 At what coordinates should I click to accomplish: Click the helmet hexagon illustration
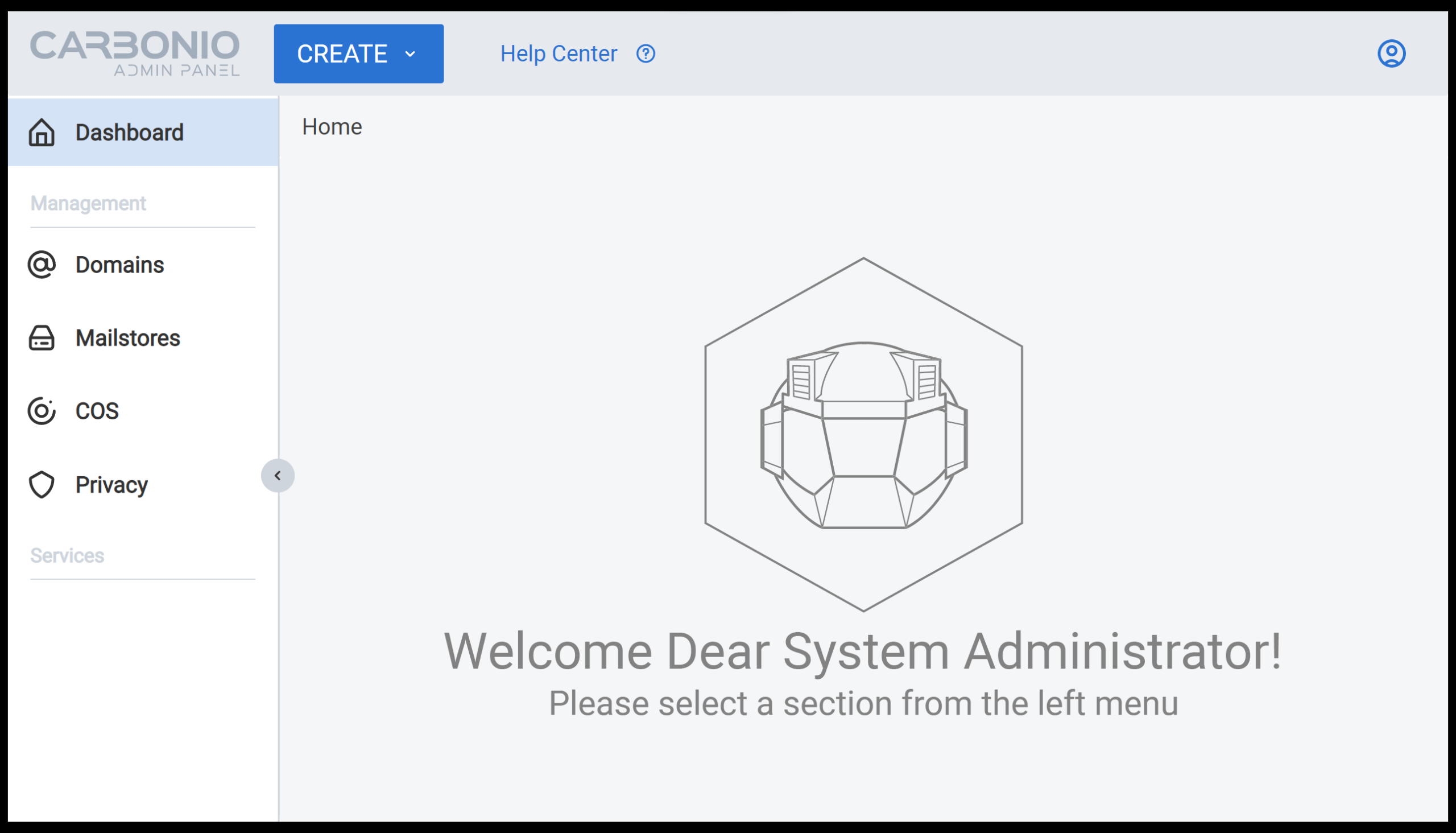point(863,435)
